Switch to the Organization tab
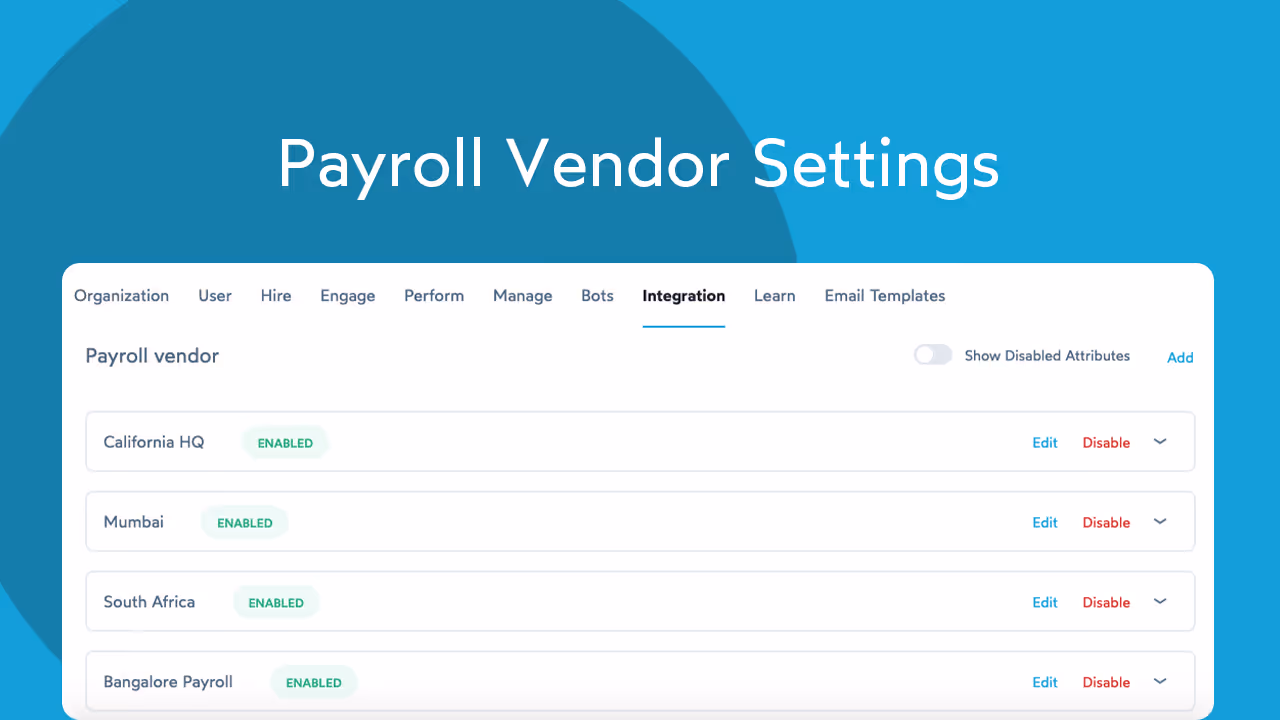Screen dimensions: 1280x720 [121, 296]
